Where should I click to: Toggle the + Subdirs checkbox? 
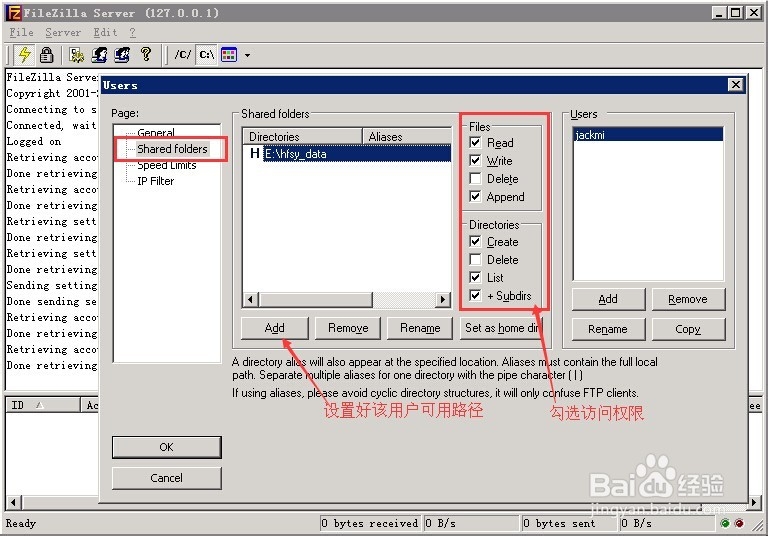click(475, 295)
